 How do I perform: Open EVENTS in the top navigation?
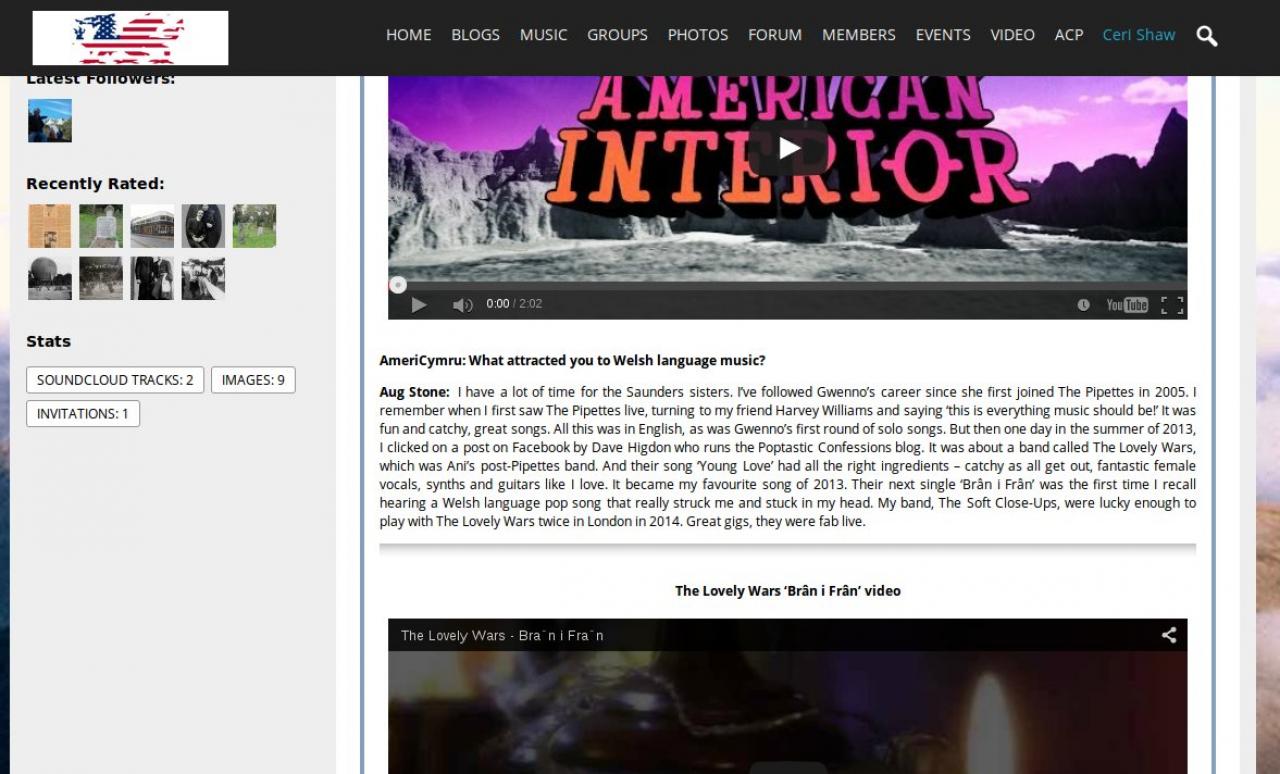pos(943,35)
